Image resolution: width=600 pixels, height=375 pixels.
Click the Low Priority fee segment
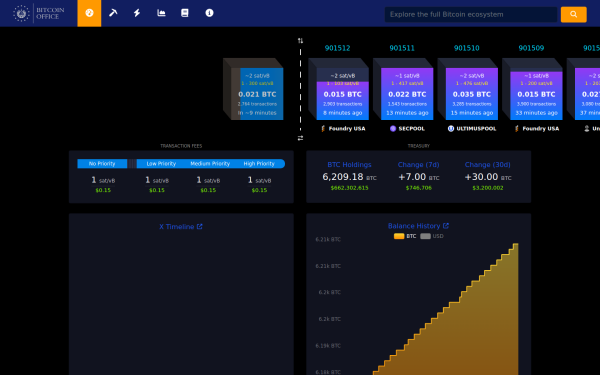(x=161, y=164)
